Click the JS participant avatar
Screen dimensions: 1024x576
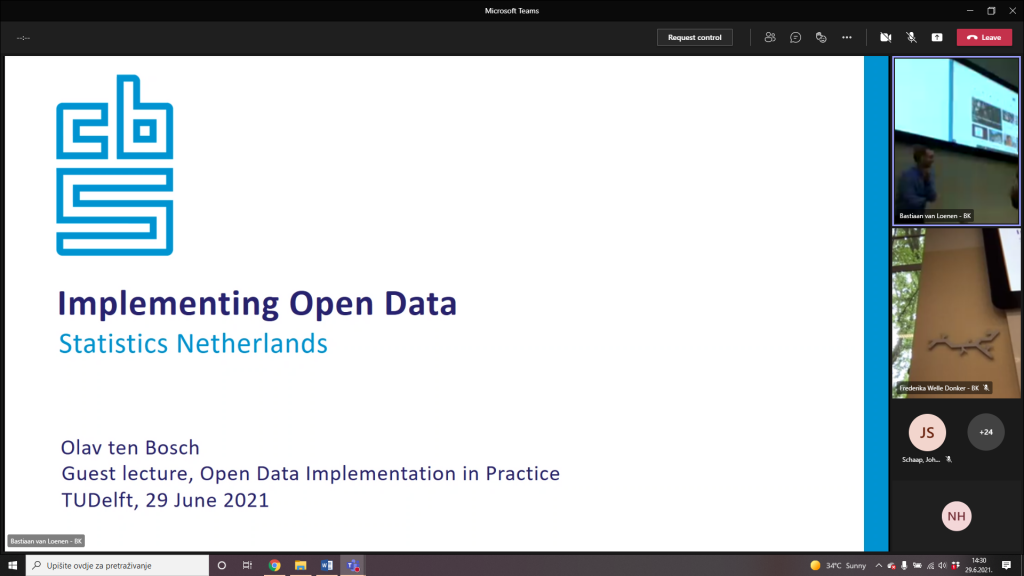coord(927,432)
